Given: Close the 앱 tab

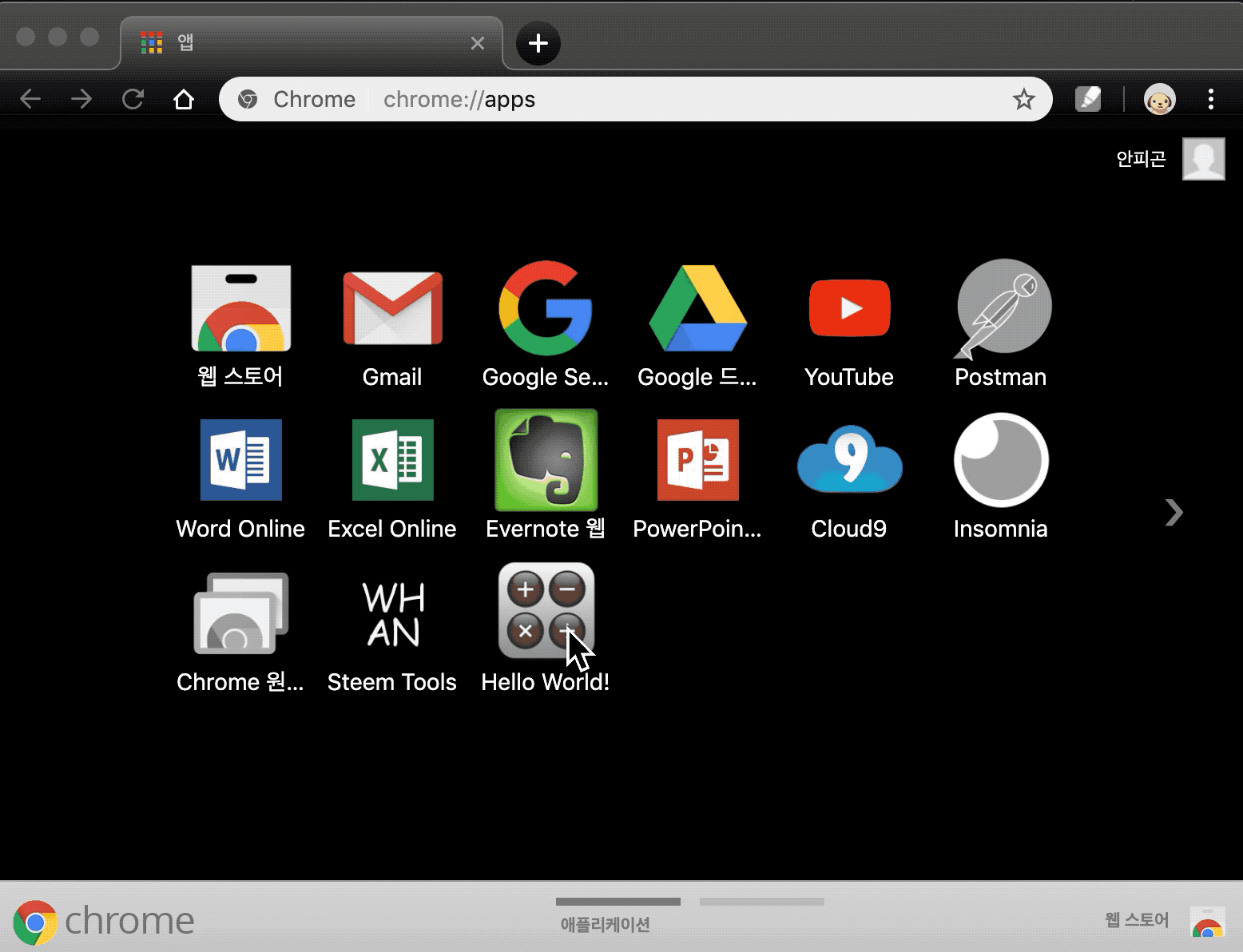Looking at the screenshot, I should pos(478,43).
